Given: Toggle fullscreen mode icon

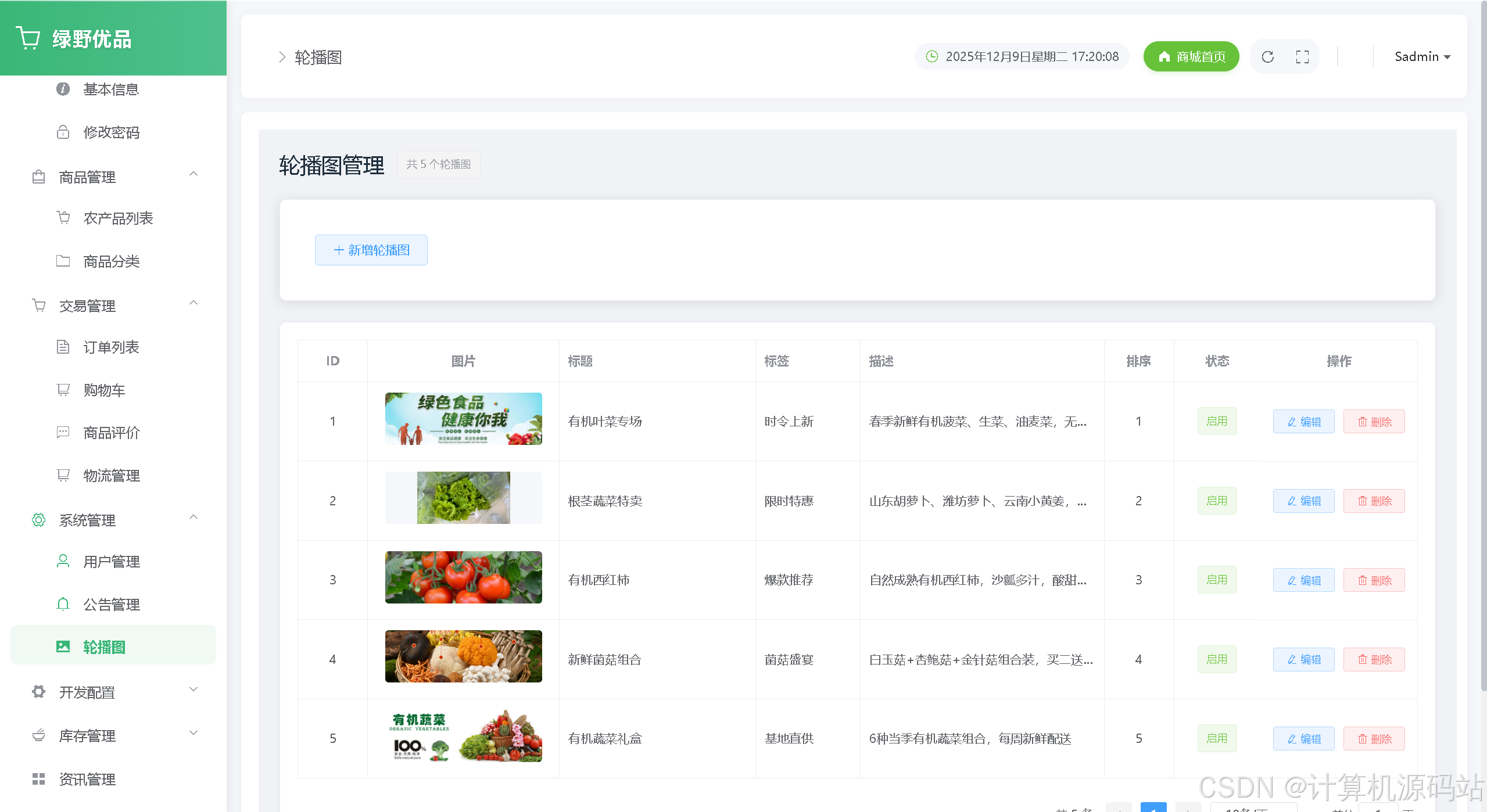Looking at the screenshot, I should point(1302,57).
